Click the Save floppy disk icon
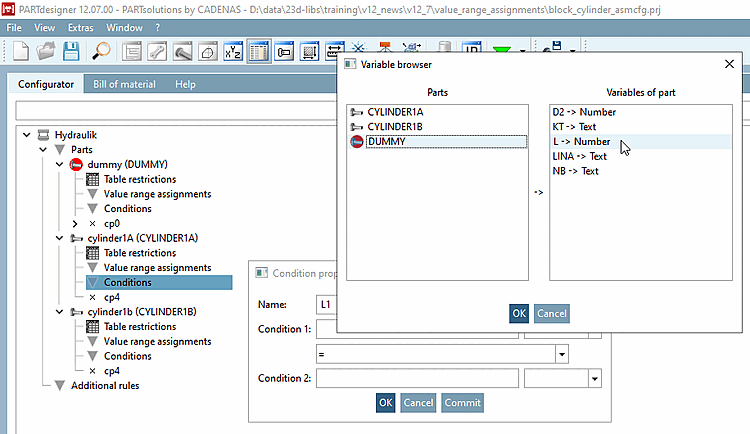The height and width of the screenshot is (434, 750). click(71, 51)
